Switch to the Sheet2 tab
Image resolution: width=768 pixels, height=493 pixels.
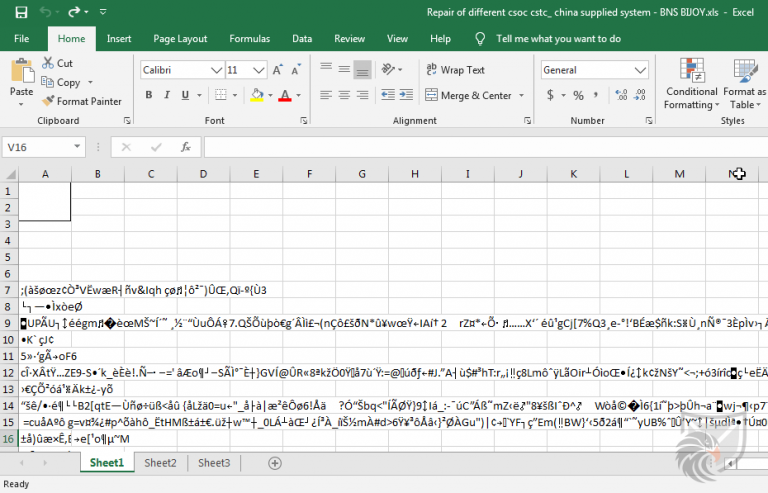160,463
